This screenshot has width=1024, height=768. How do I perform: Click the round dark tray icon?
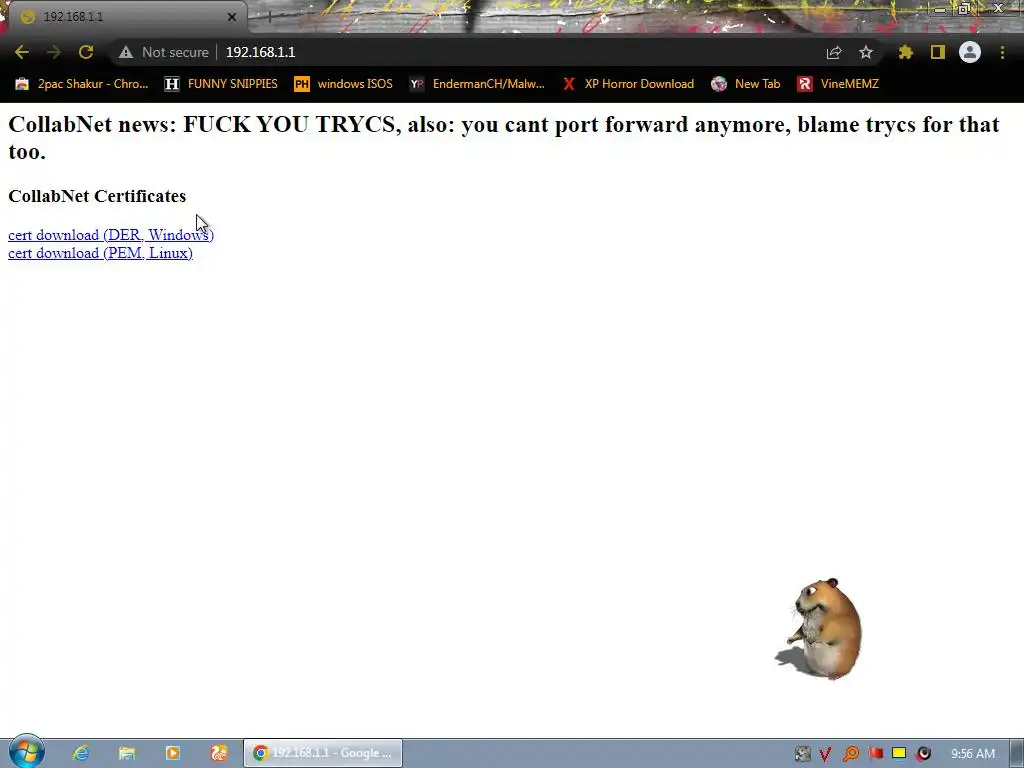click(923, 754)
